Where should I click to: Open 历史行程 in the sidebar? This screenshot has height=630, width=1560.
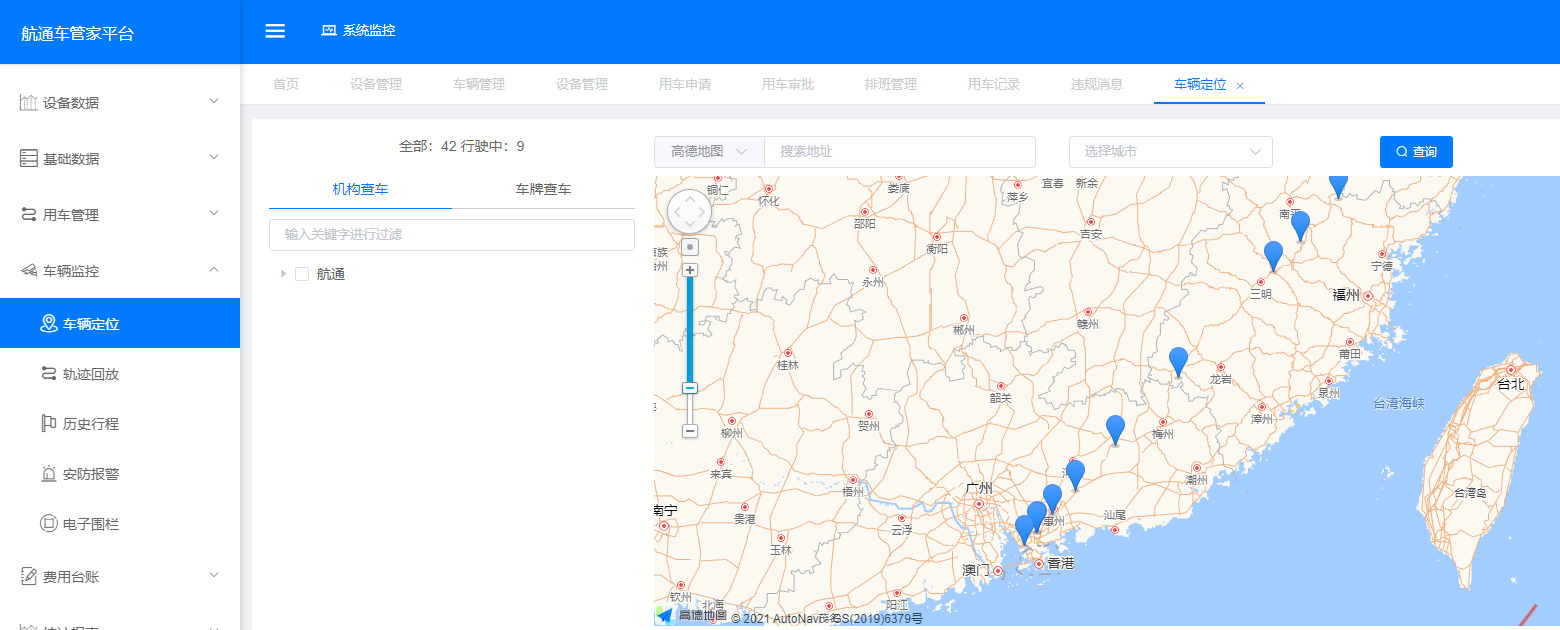[x=90, y=424]
